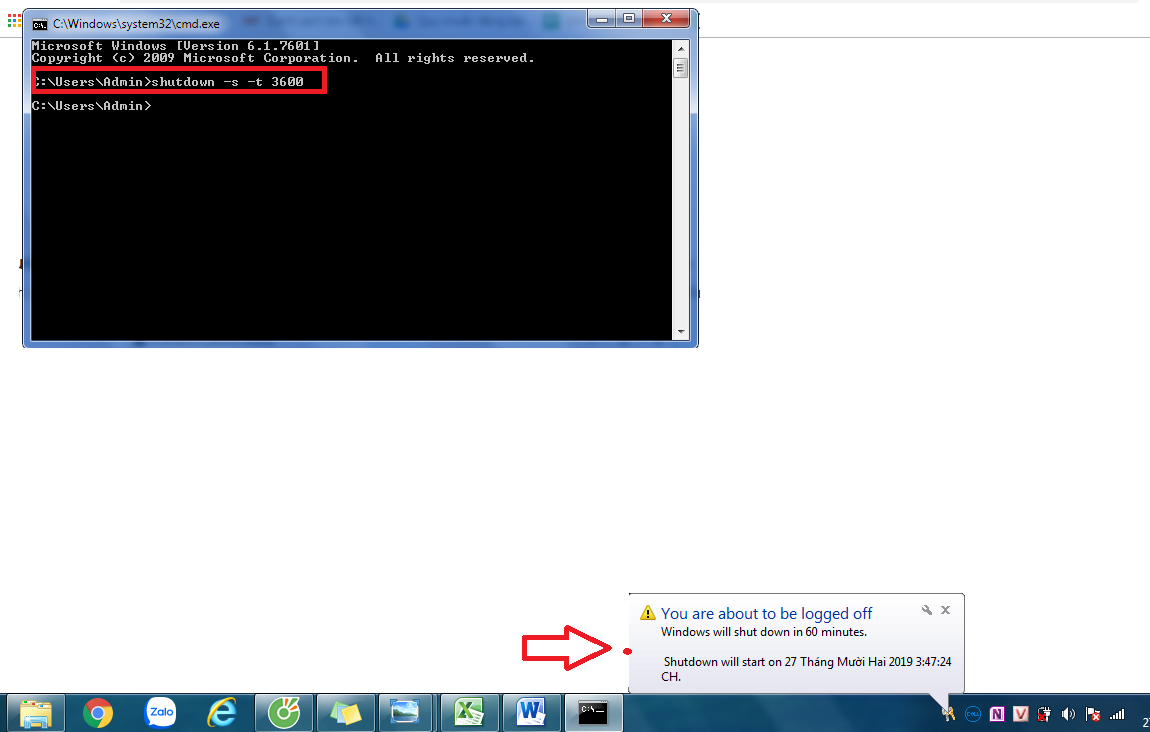Click the 'You are about to be logged off' title
This screenshot has width=1150, height=732.
click(766, 613)
